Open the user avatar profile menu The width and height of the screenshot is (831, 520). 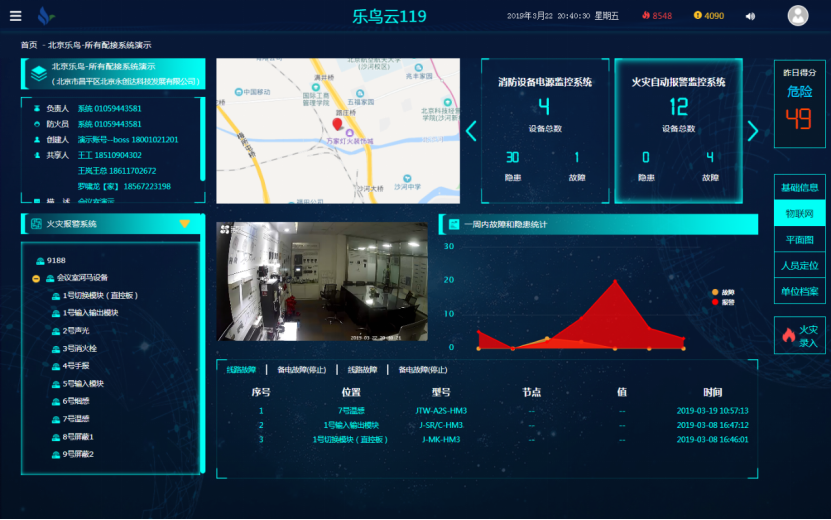click(x=797, y=15)
